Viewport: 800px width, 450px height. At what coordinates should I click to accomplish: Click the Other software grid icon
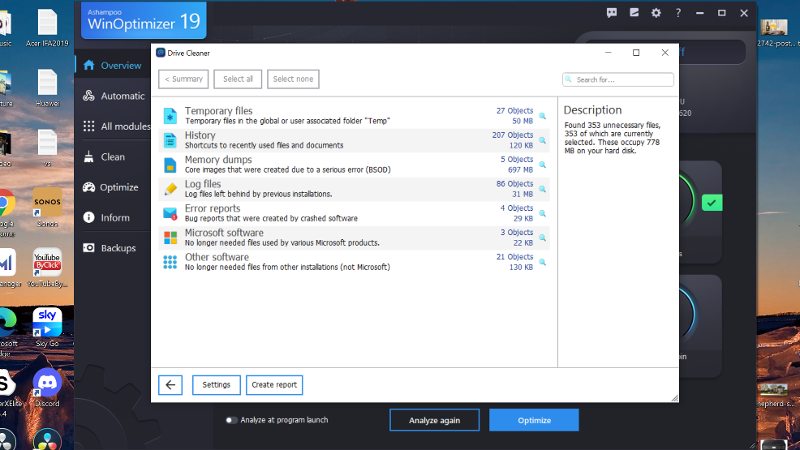pos(170,262)
